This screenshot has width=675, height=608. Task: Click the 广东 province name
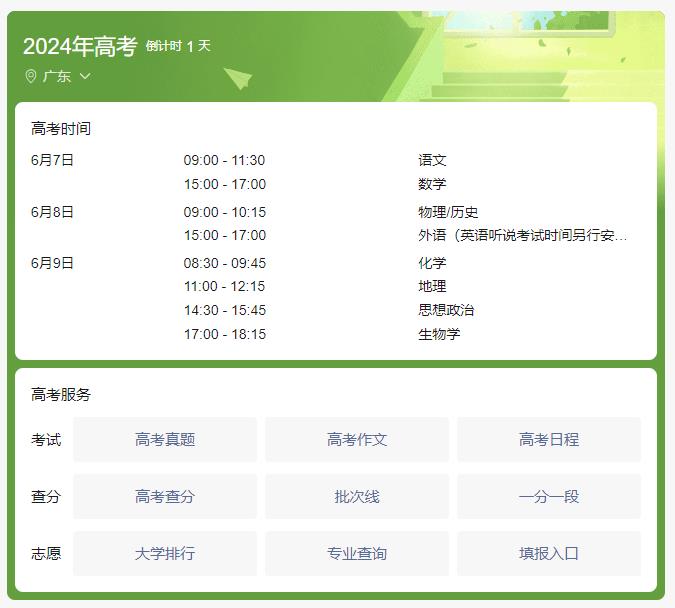[x=57, y=76]
